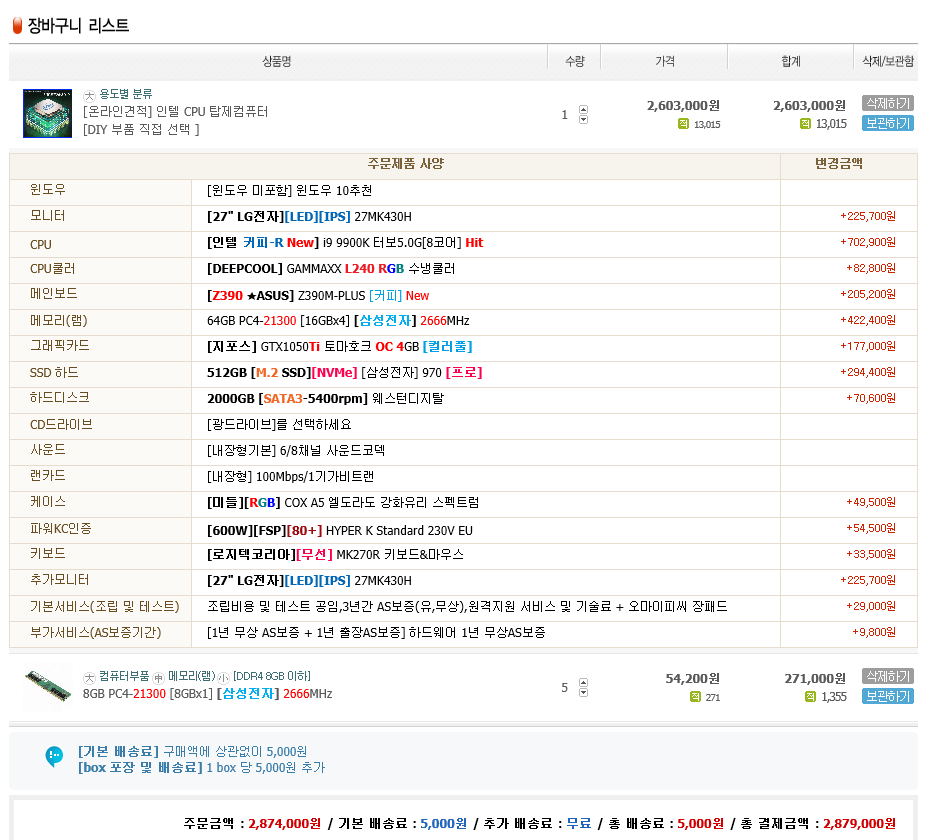Increase quantity of the 인텔 CPU 탑재컴퓨터

click(583, 109)
